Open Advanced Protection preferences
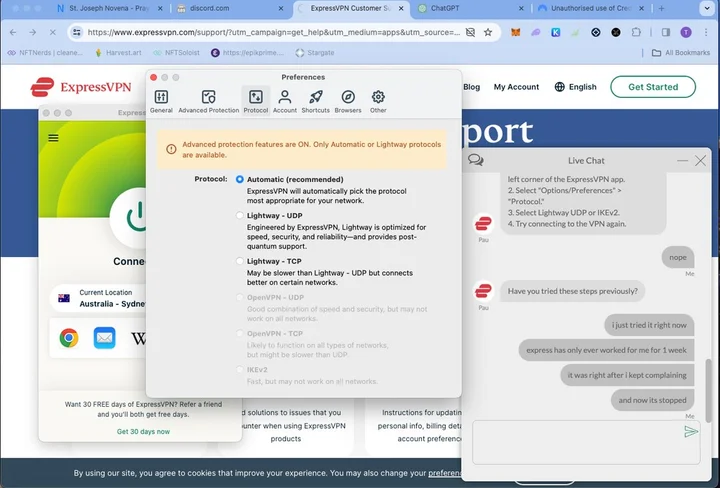The width and height of the screenshot is (720, 488). (x=208, y=100)
